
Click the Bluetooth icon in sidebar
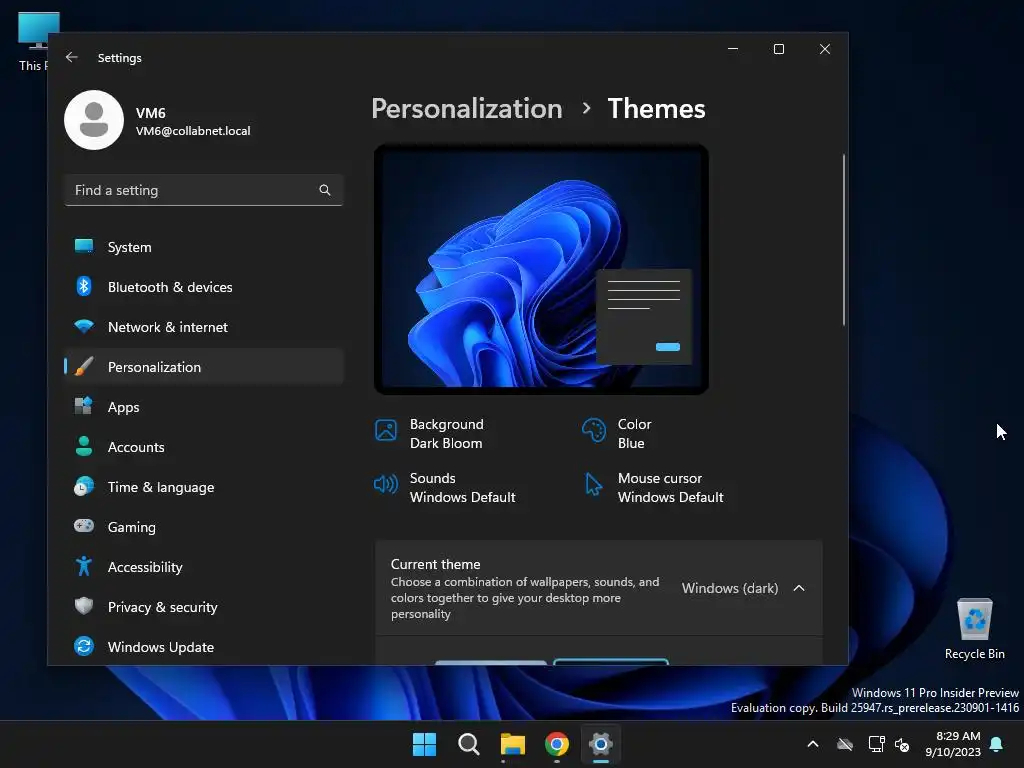click(x=84, y=286)
